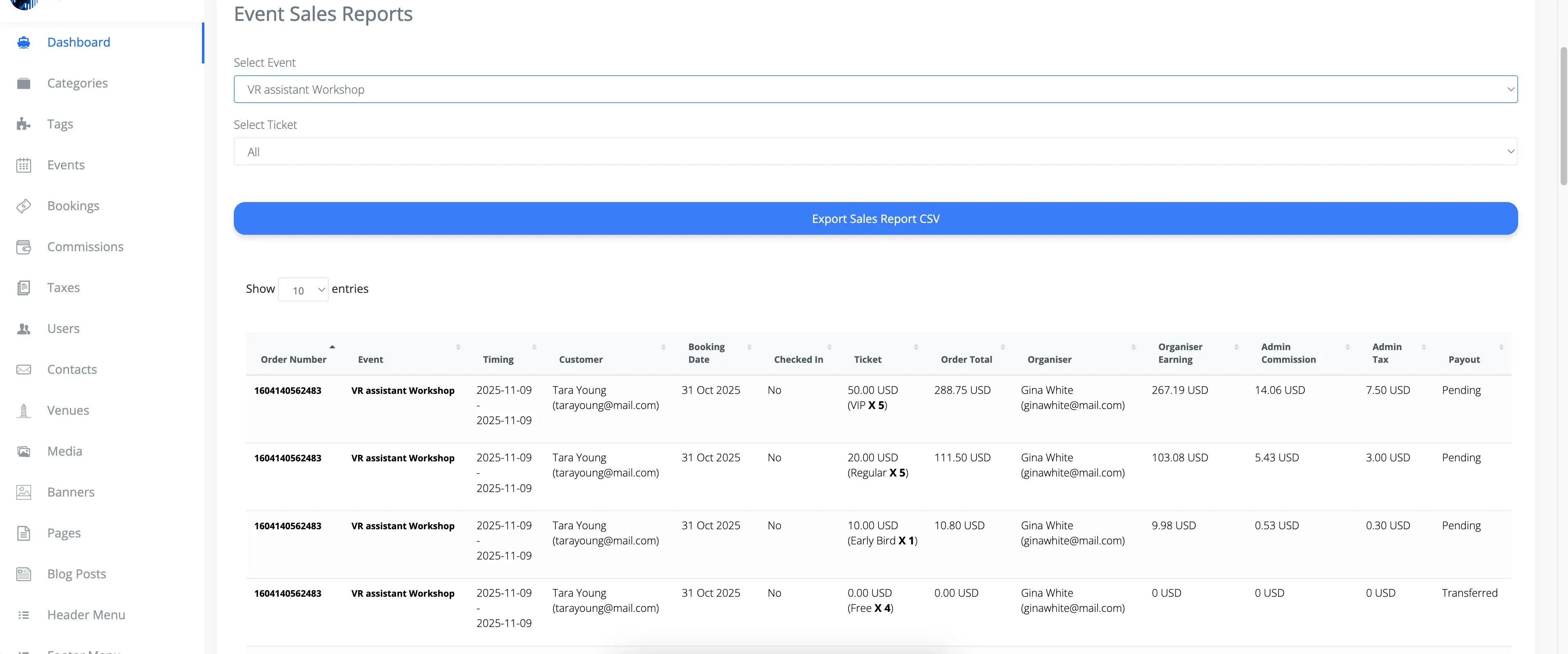Open Events using the calendar icon

coord(23,164)
